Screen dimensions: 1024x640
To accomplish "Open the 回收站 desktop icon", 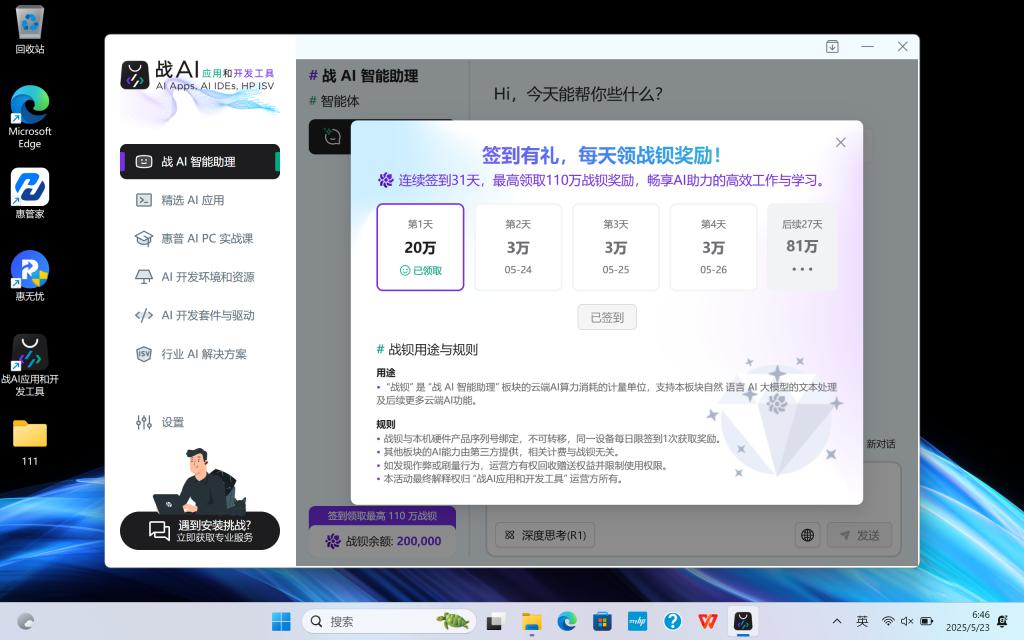I will pos(29,30).
